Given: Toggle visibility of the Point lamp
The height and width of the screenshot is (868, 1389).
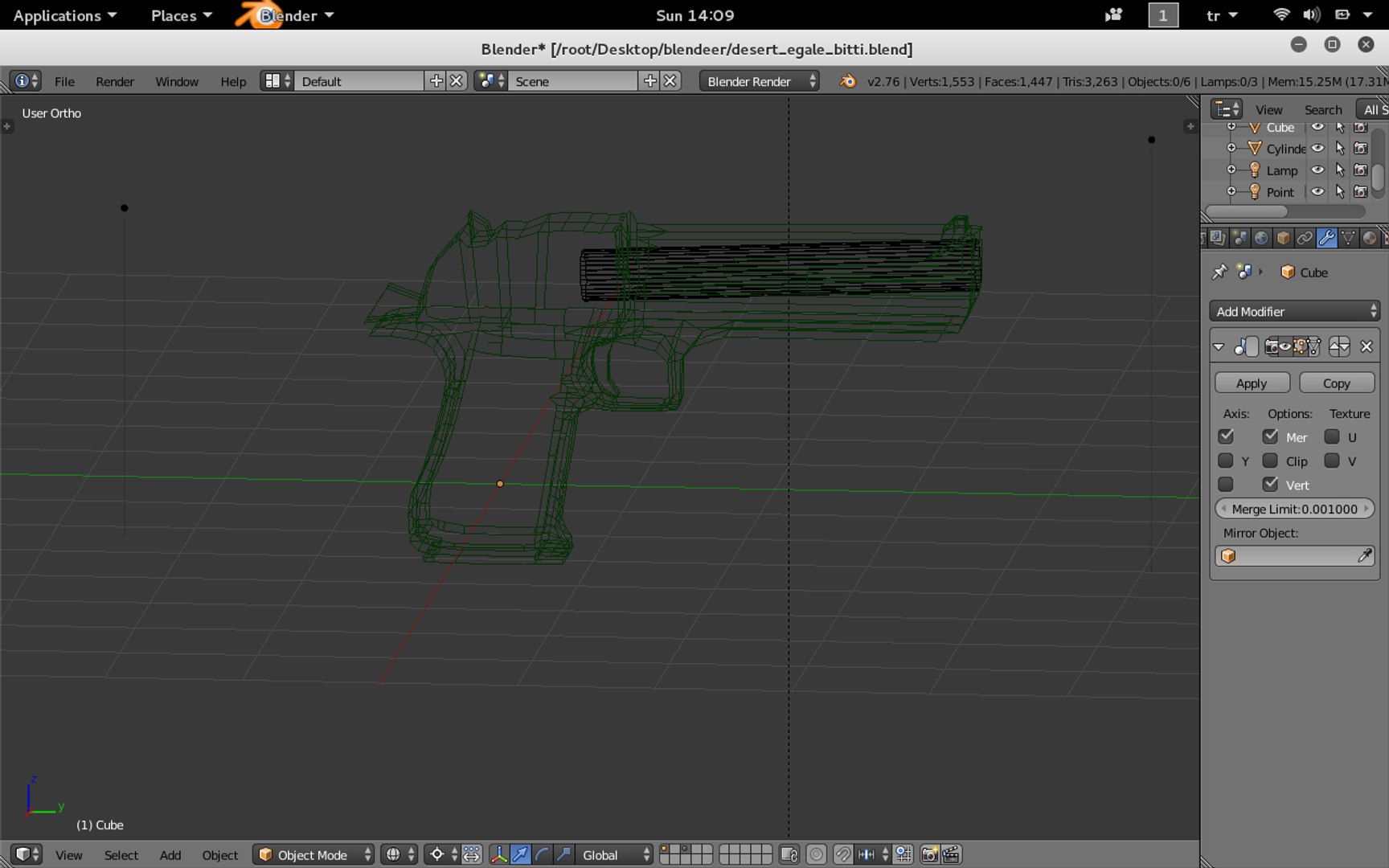Looking at the screenshot, I should tap(1317, 191).
